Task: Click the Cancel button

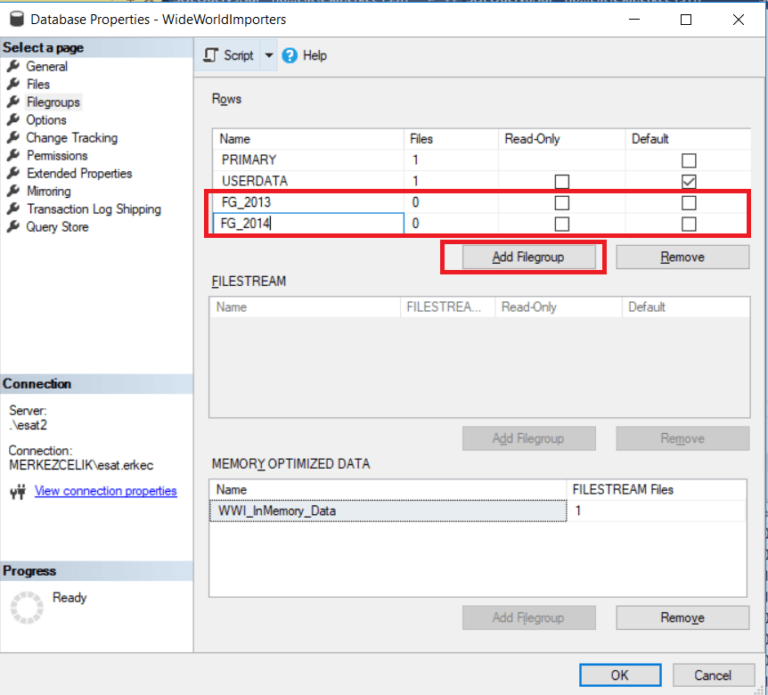Action: pyautogui.click(x=713, y=675)
